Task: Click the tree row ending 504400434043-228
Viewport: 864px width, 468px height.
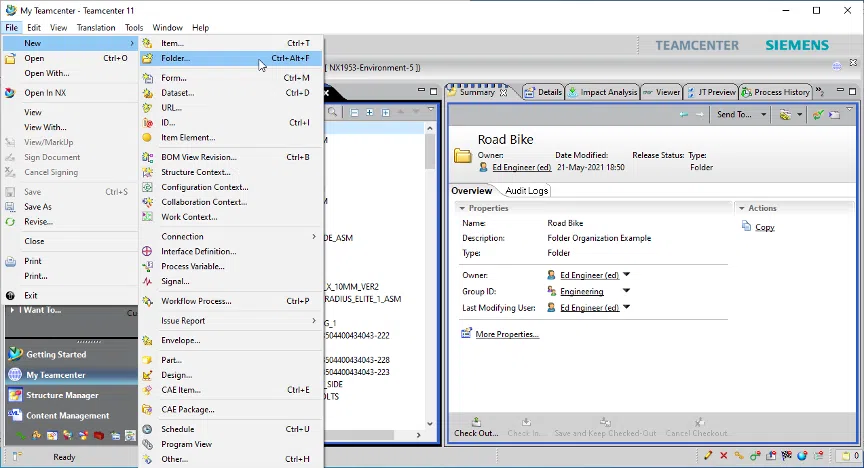Action: [357, 359]
